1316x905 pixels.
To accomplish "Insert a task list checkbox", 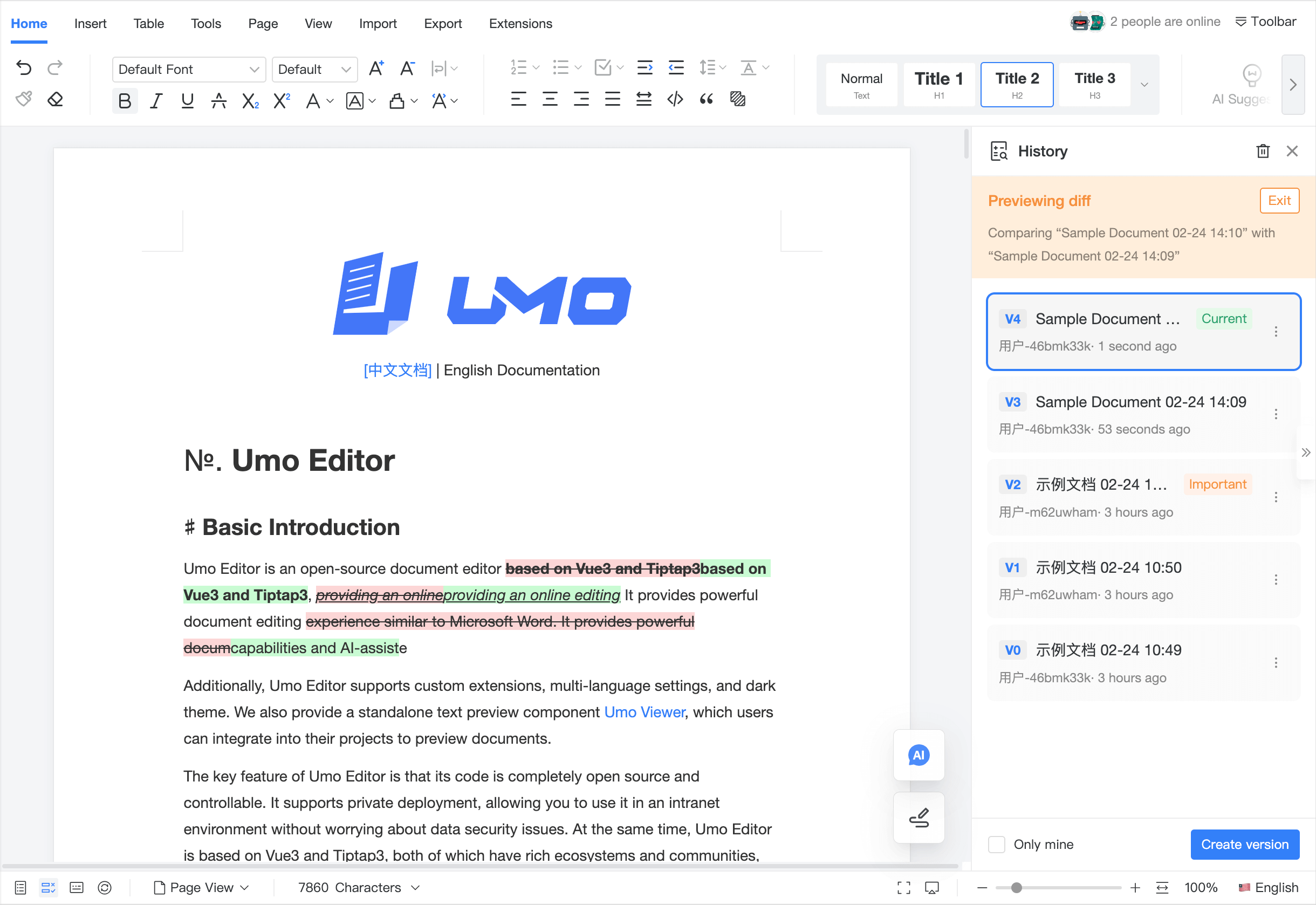I will 603,67.
